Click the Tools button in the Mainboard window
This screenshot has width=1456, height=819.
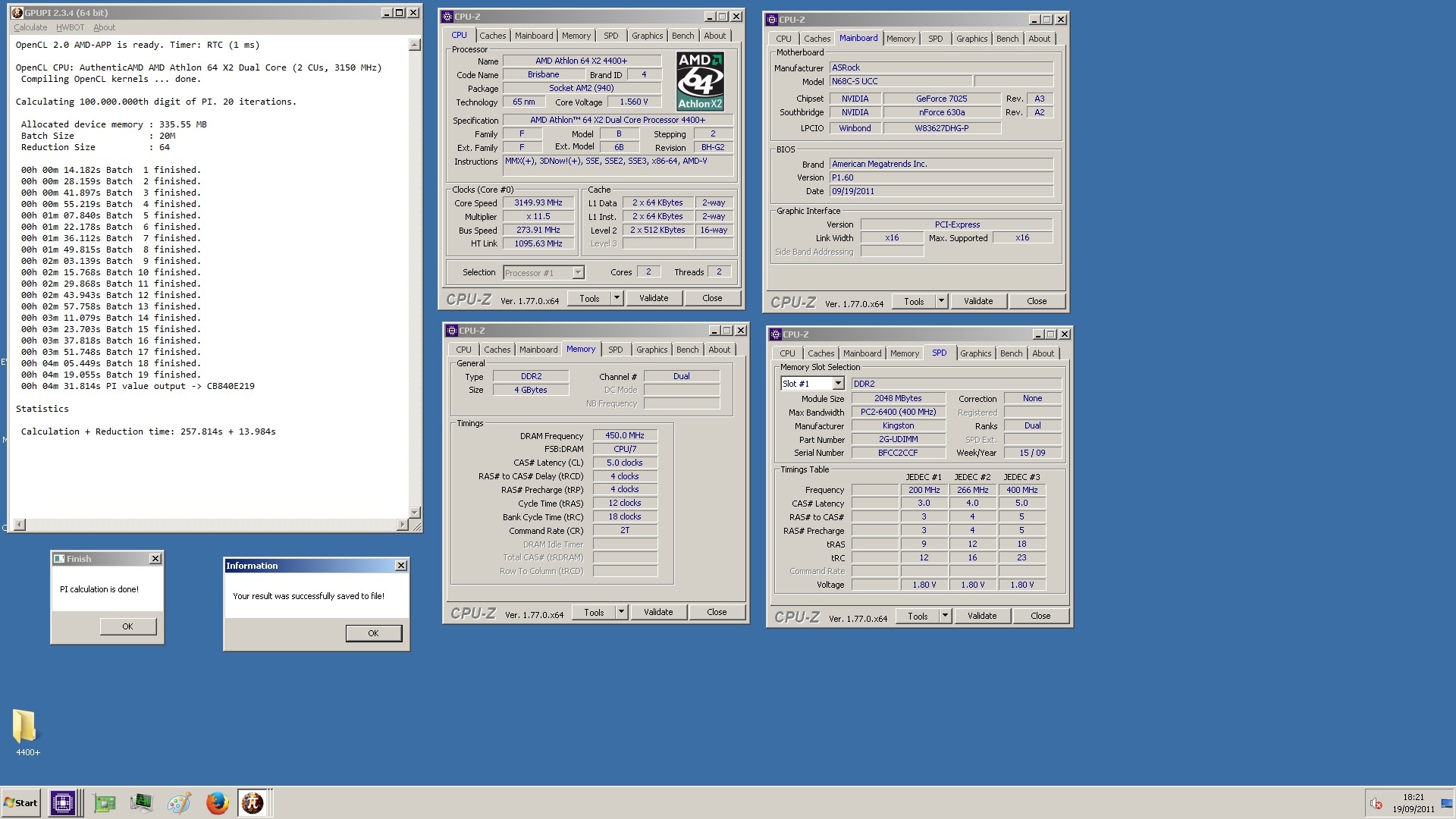[914, 301]
